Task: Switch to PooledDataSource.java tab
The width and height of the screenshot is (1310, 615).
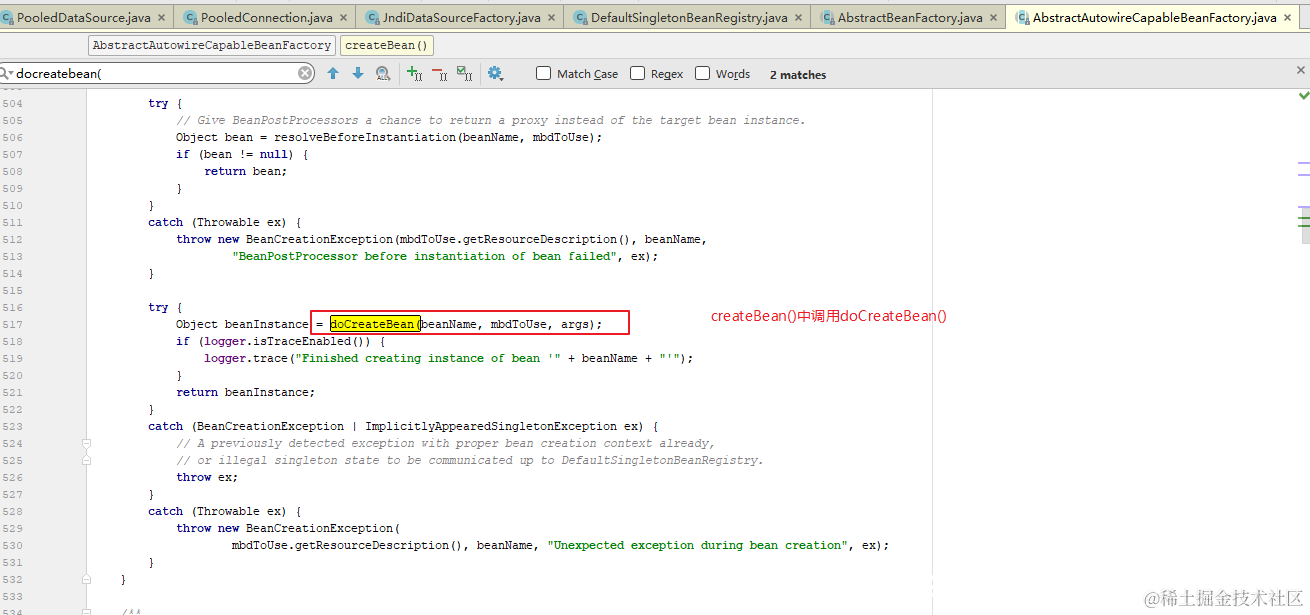Action: click(x=84, y=18)
